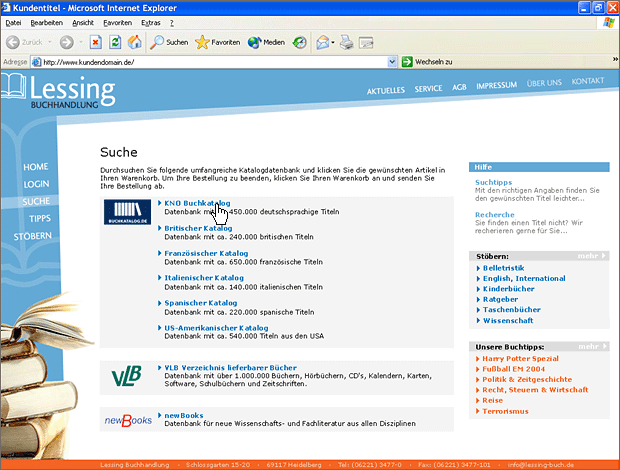Open the newBooks database link
The height and width of the screenshot is (470, 620).
coord(183,415)
